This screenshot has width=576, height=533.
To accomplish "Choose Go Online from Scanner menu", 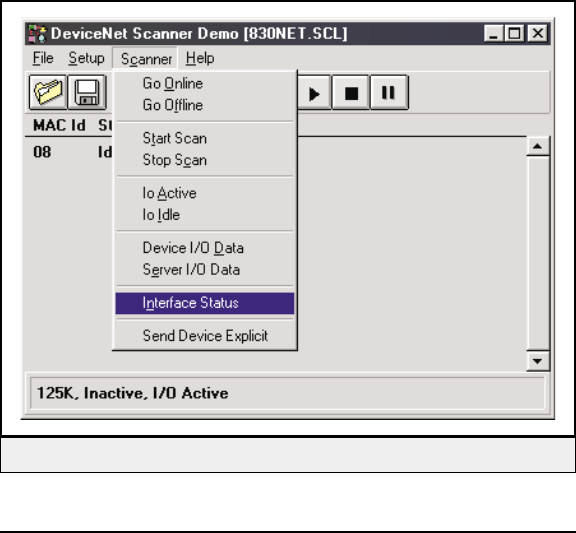I will point(205,83).
